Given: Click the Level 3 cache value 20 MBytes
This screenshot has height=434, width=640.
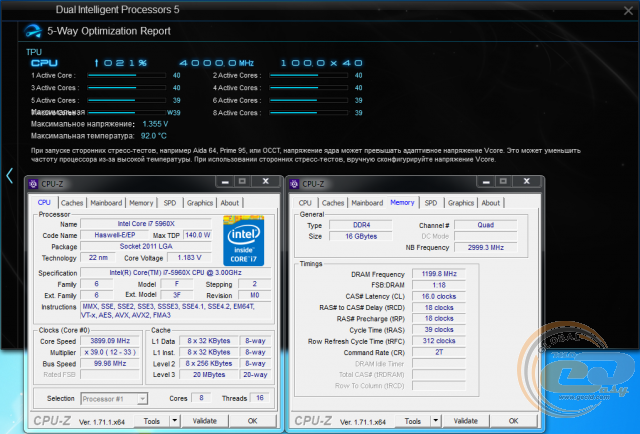Looking at the screenshot, I should pyautogui.click(x=209, y=374).
